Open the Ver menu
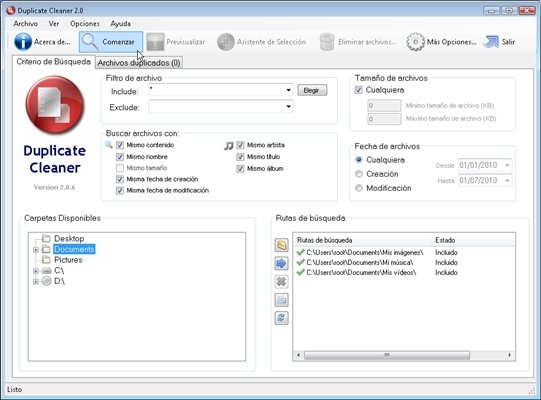This screenshot has width=541, height=400. click(x=54, y=24)
